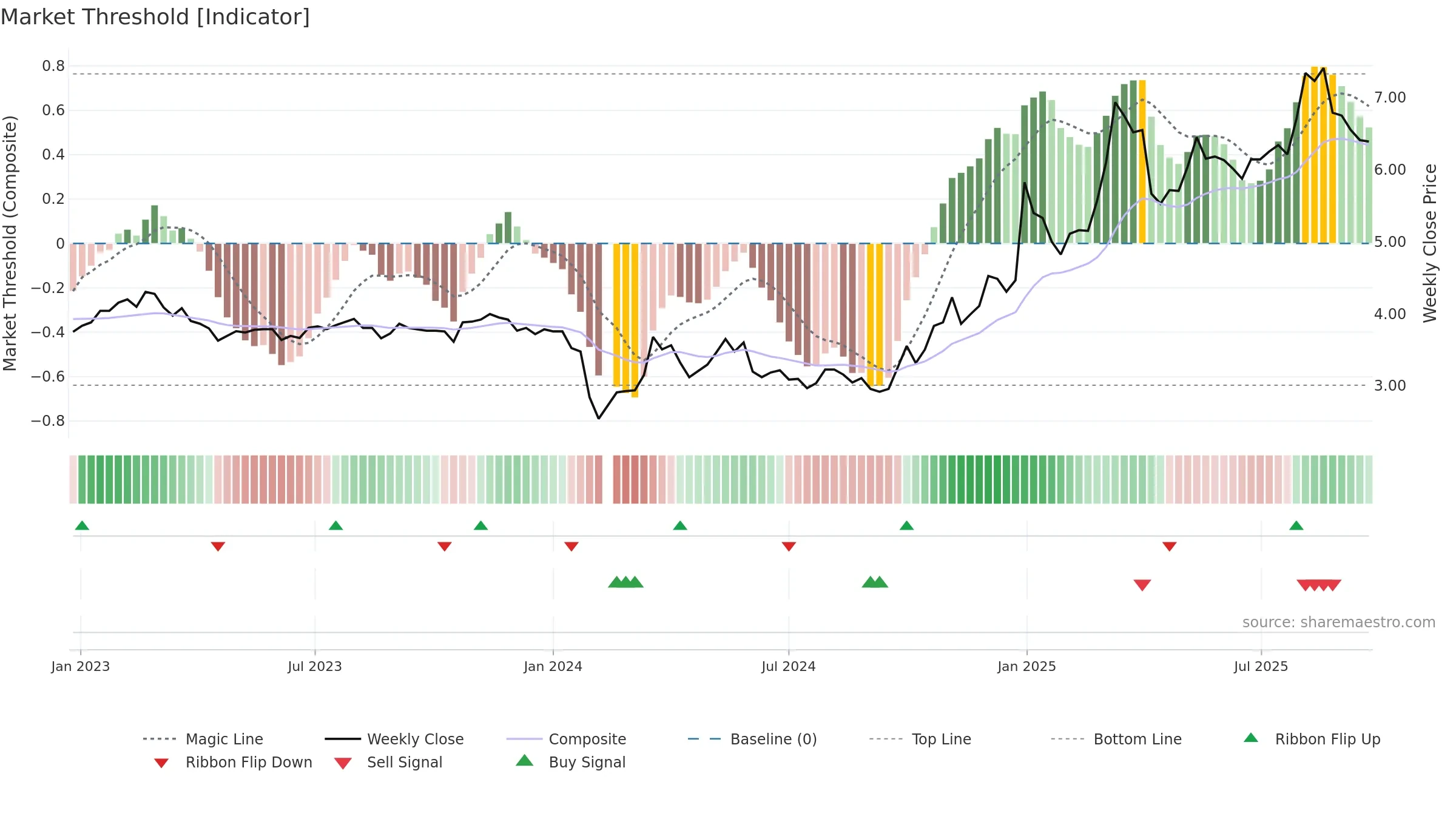1456x819 pixels.
Task: Toggle the Composite legend entry
Action: point(566,739)
